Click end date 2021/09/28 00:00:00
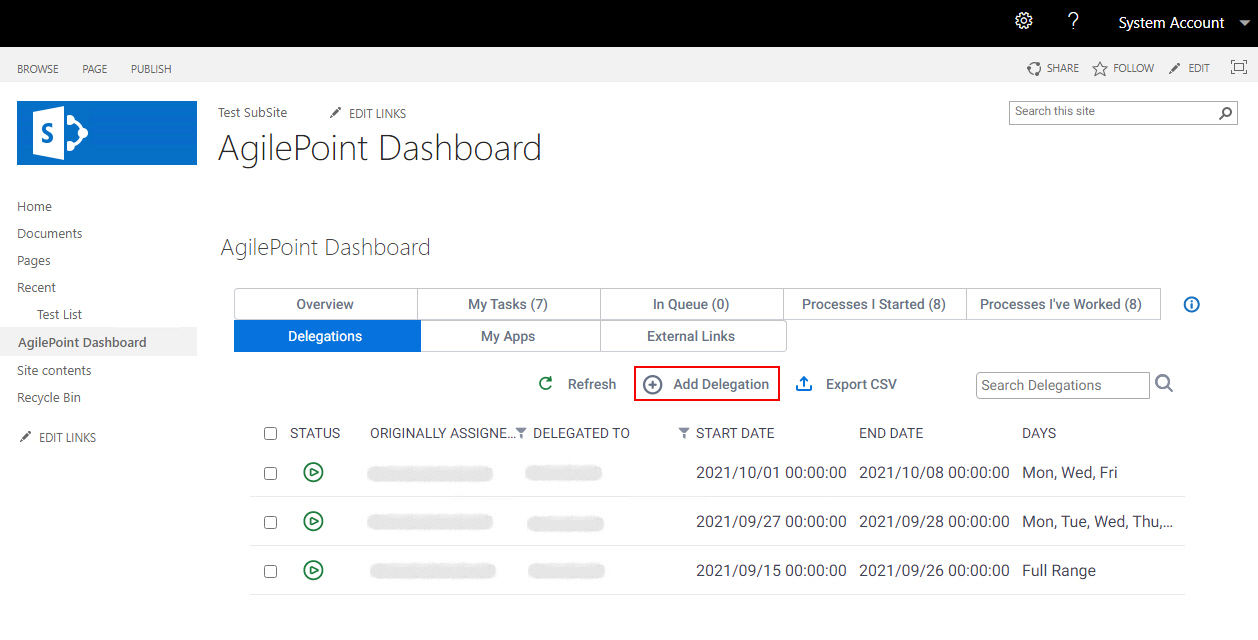Image resolution: width=1258 pixels, height=640 pixels. [934, 521]
